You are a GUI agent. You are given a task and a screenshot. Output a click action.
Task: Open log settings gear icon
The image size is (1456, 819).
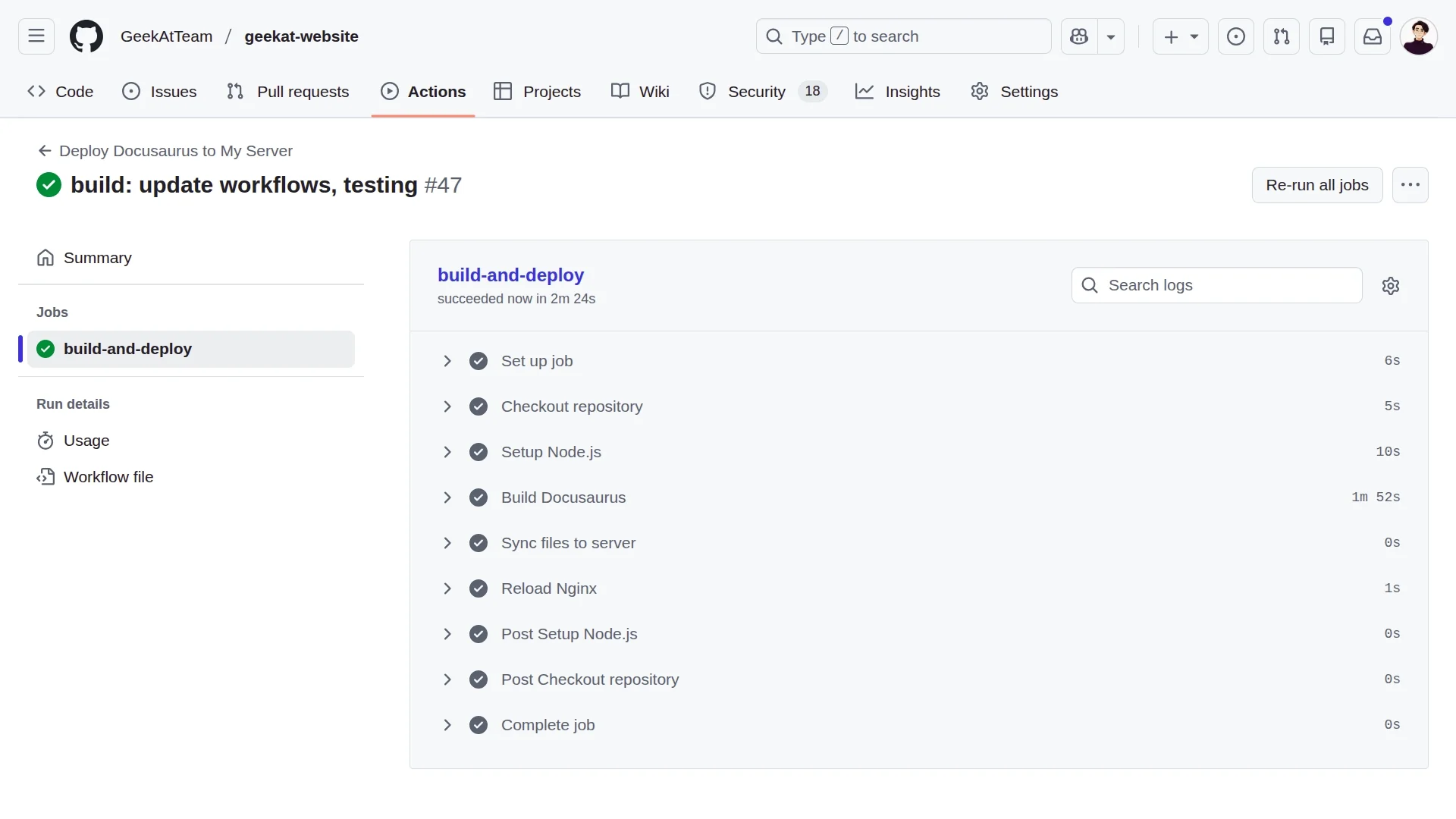(x=1391, y=286)
